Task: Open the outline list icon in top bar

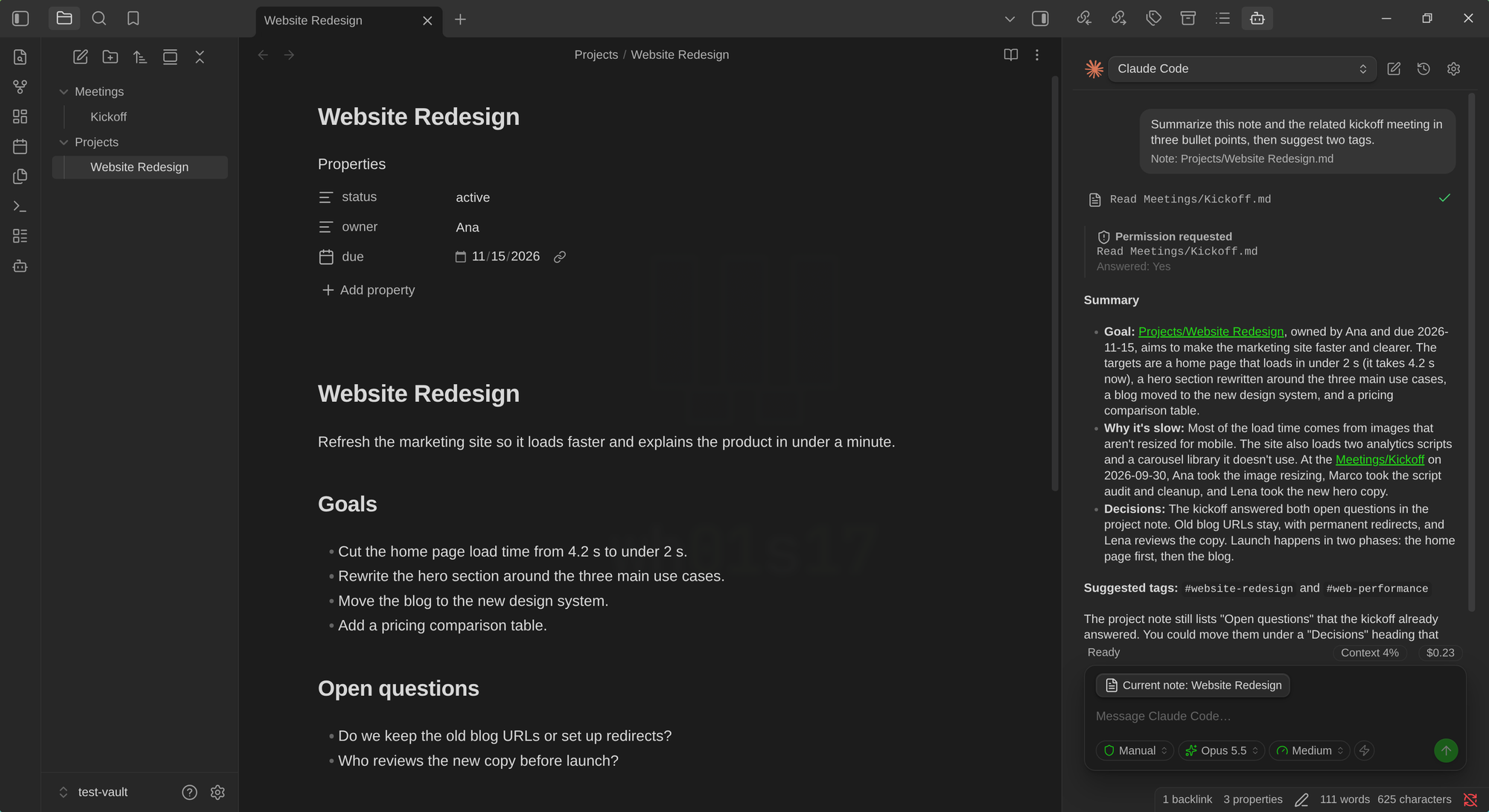Action: point(1222,19)
